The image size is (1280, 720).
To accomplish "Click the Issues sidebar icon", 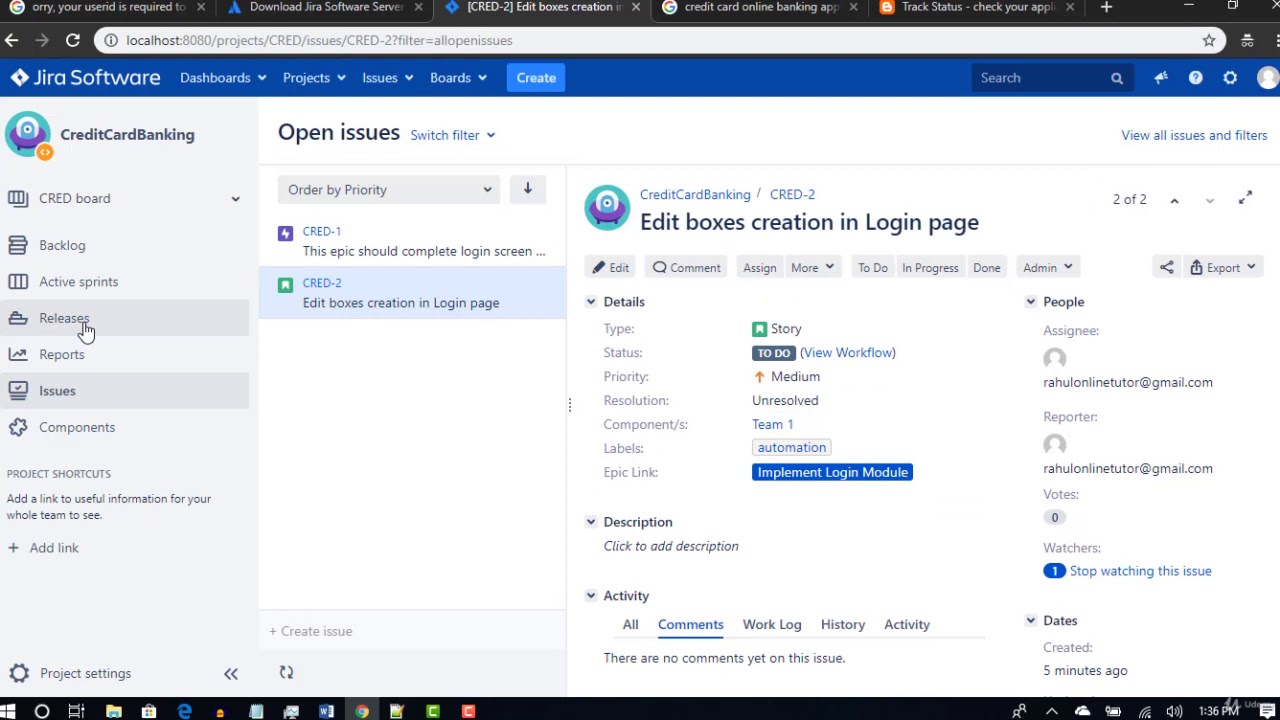I will pyautogui.click(x=18, y=391).
